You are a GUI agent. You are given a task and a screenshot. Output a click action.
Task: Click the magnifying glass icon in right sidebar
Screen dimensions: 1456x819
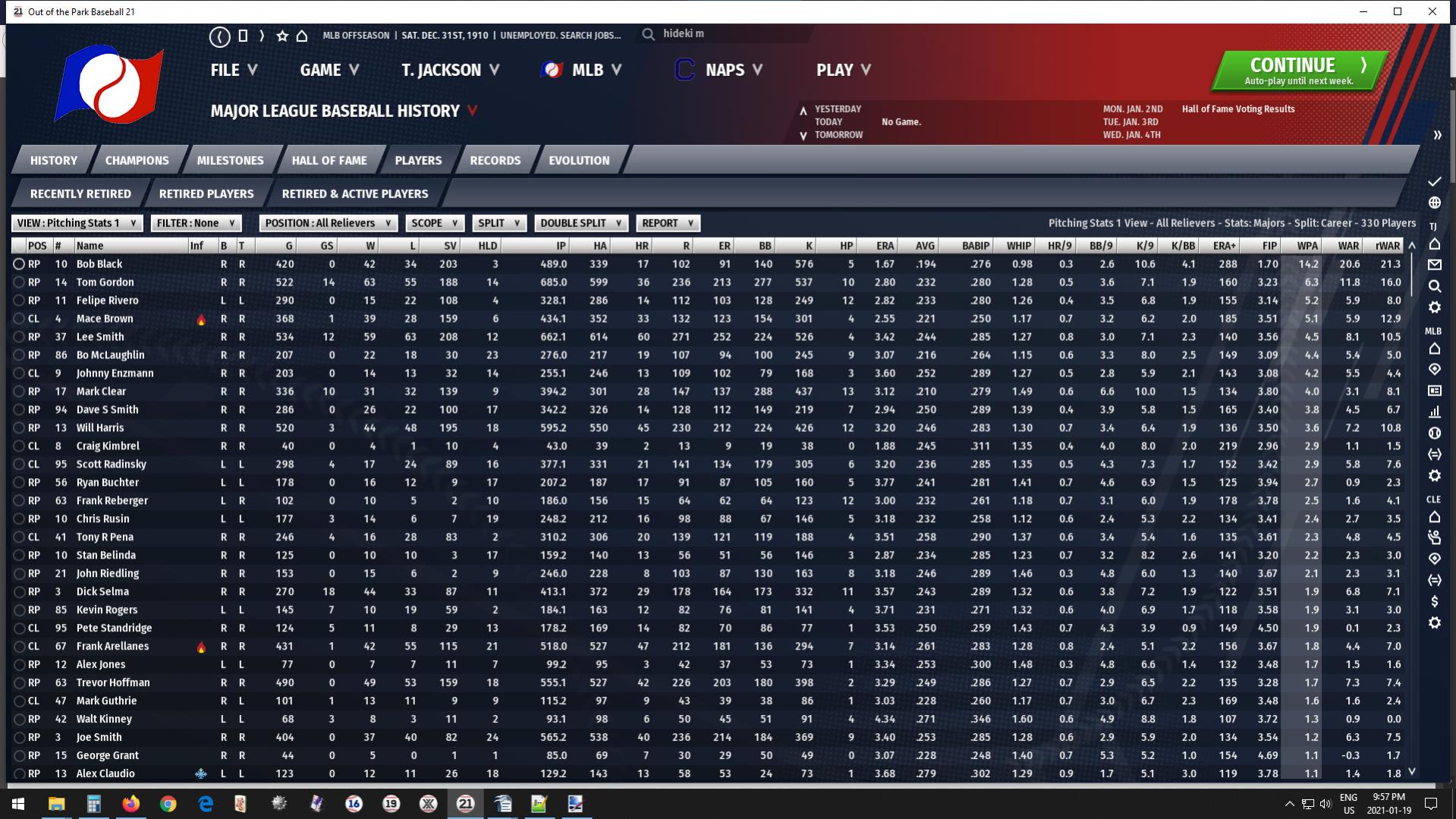tap(1434, 286)
